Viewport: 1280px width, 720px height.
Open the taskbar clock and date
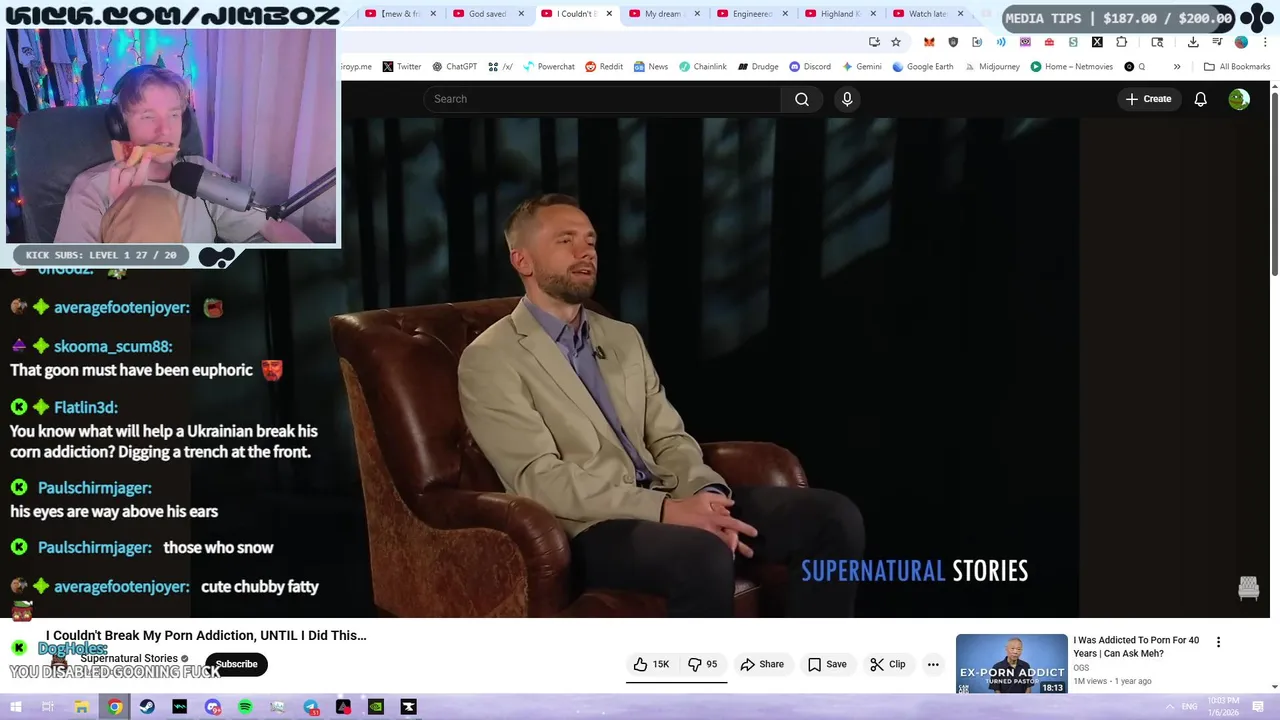pos(1223,707)
